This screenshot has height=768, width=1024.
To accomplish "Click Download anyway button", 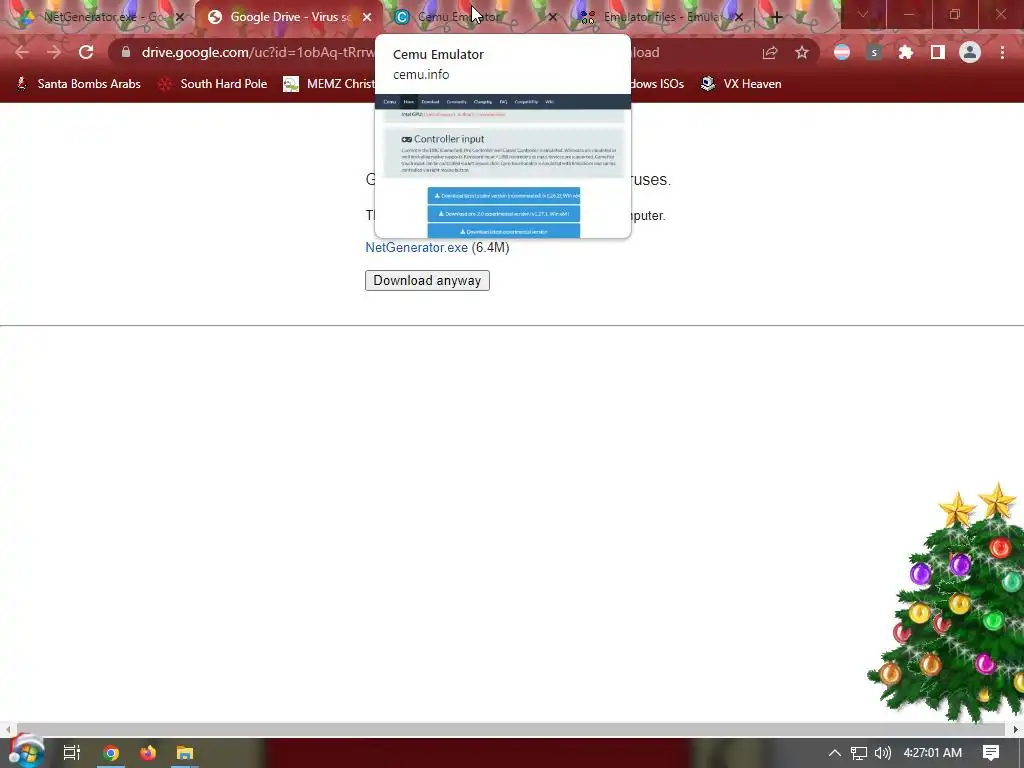I will click(427, 280).
